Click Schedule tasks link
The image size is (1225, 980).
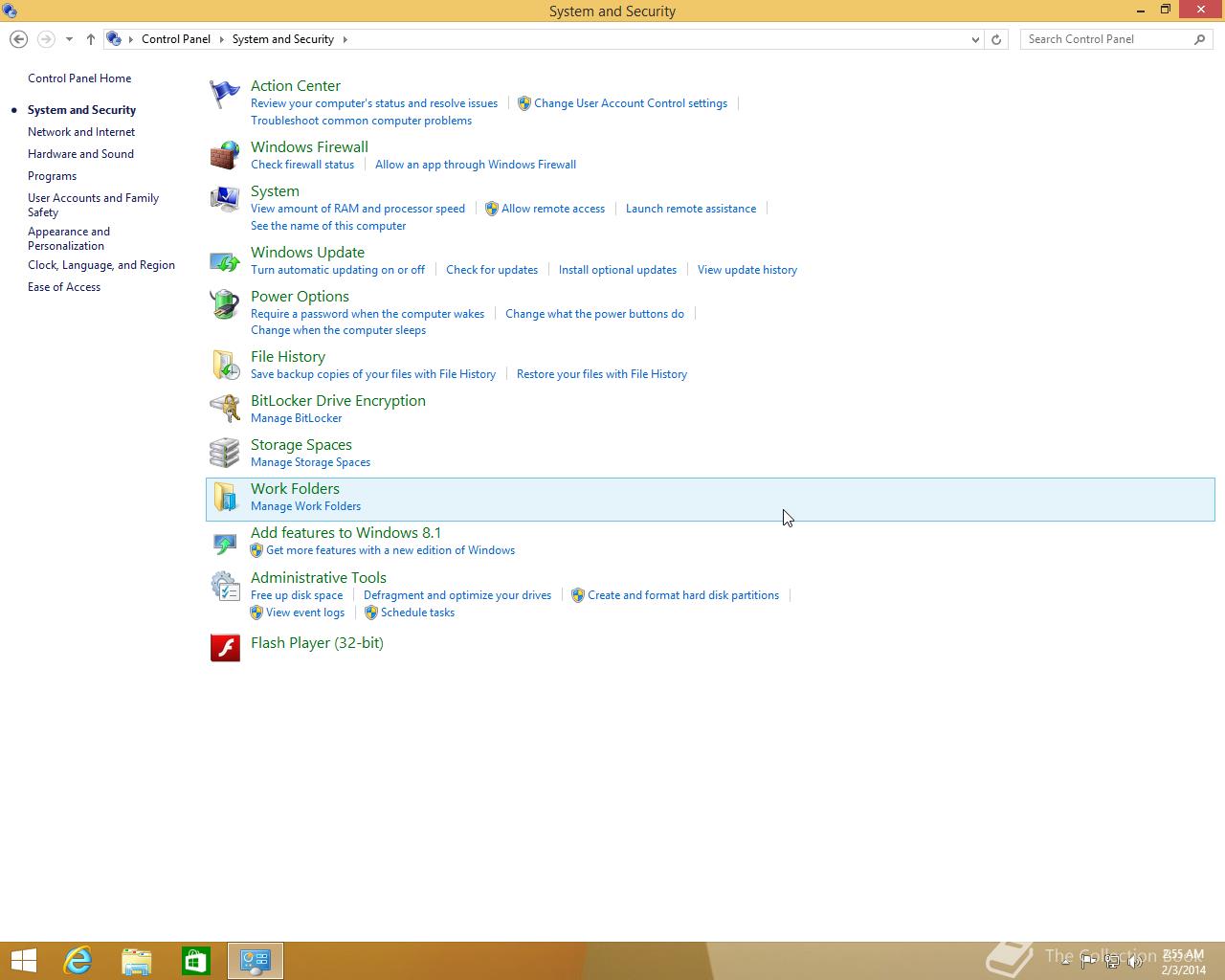coord(417,612)
